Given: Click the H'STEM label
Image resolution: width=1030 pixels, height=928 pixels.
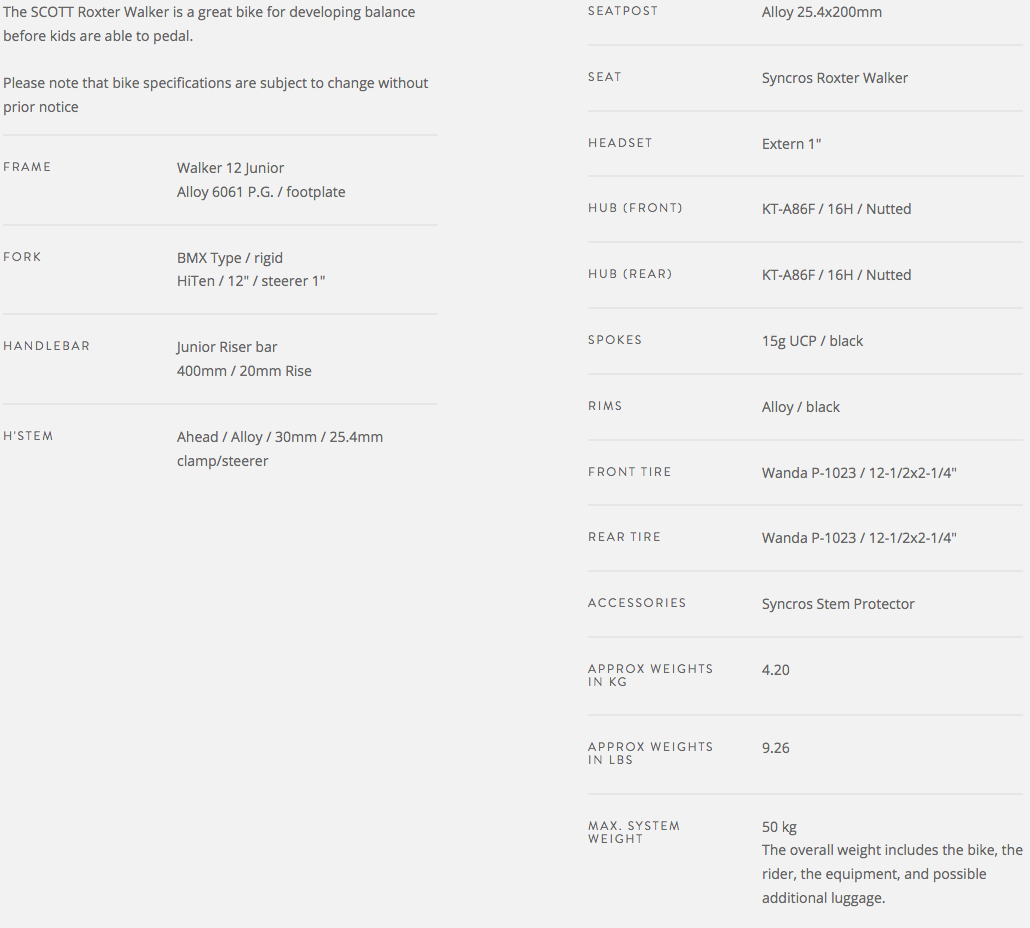Looking at the screenshot, I should click(x=28, y=436).
